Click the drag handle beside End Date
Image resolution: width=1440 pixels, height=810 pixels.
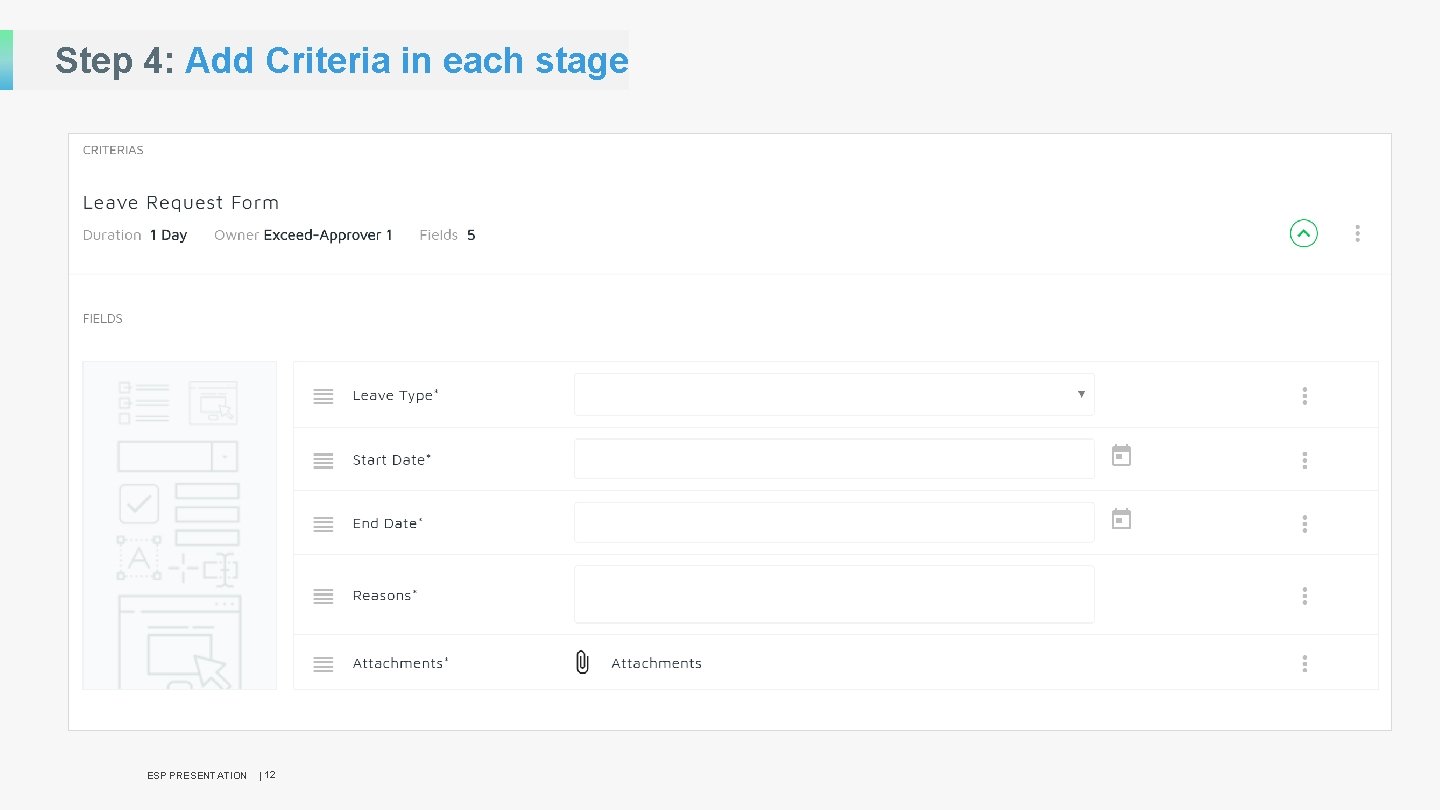pos(323,523)
